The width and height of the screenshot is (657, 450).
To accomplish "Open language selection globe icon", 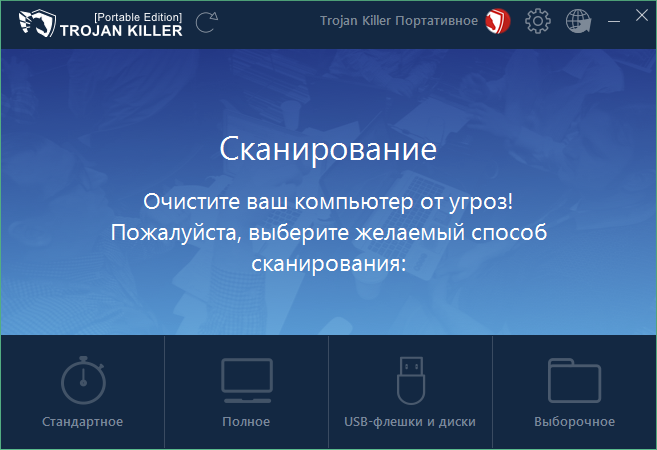I will (578, 21).
